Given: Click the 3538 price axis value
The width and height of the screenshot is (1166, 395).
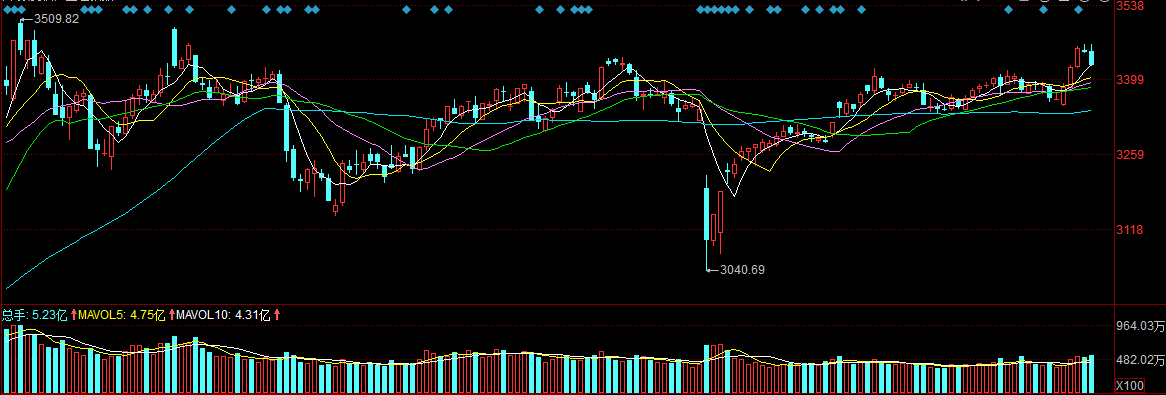Looking at the screenshot, I should [1130, 6].
